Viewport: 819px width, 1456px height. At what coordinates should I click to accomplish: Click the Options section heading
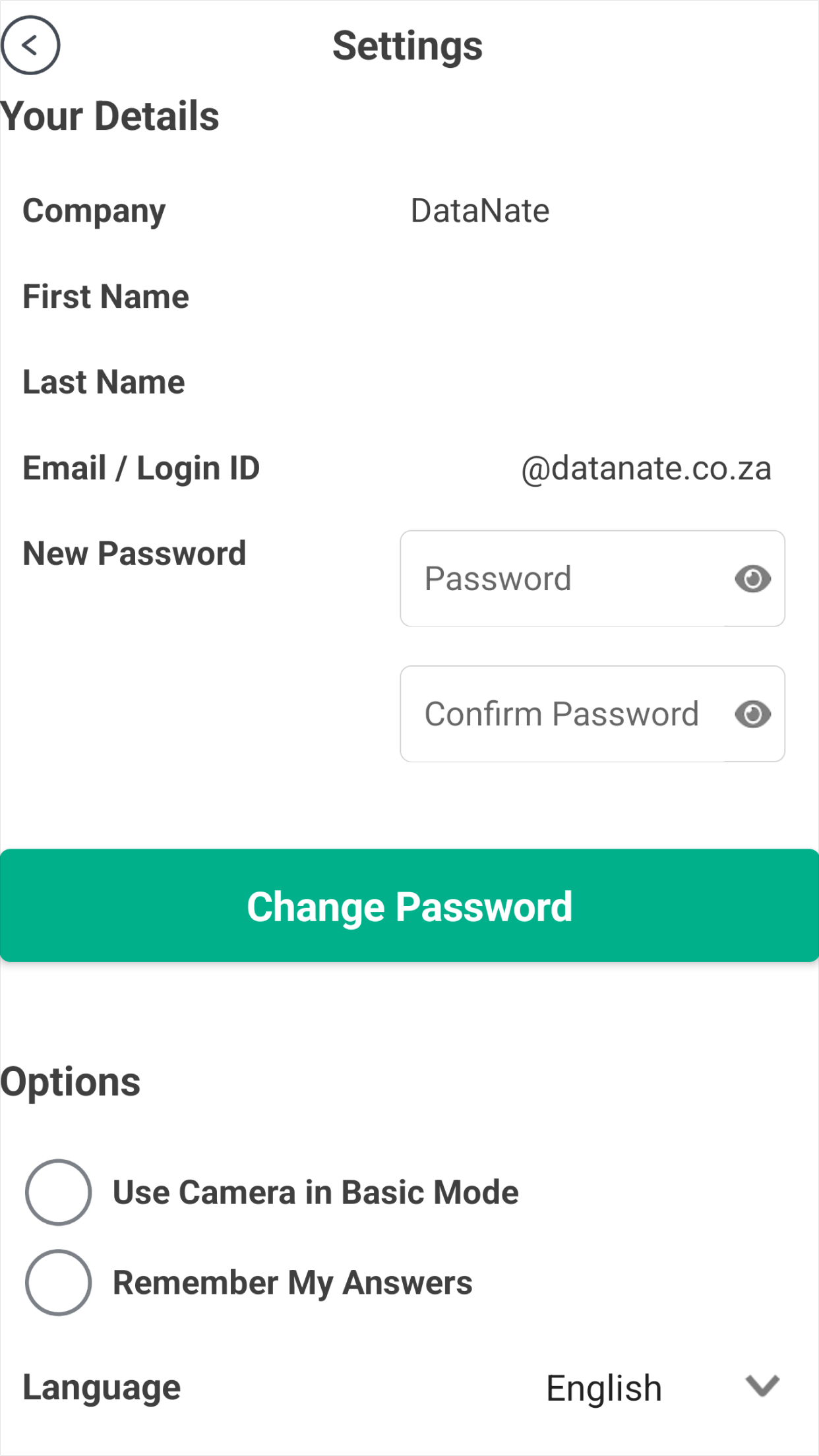pos(71,1082)
